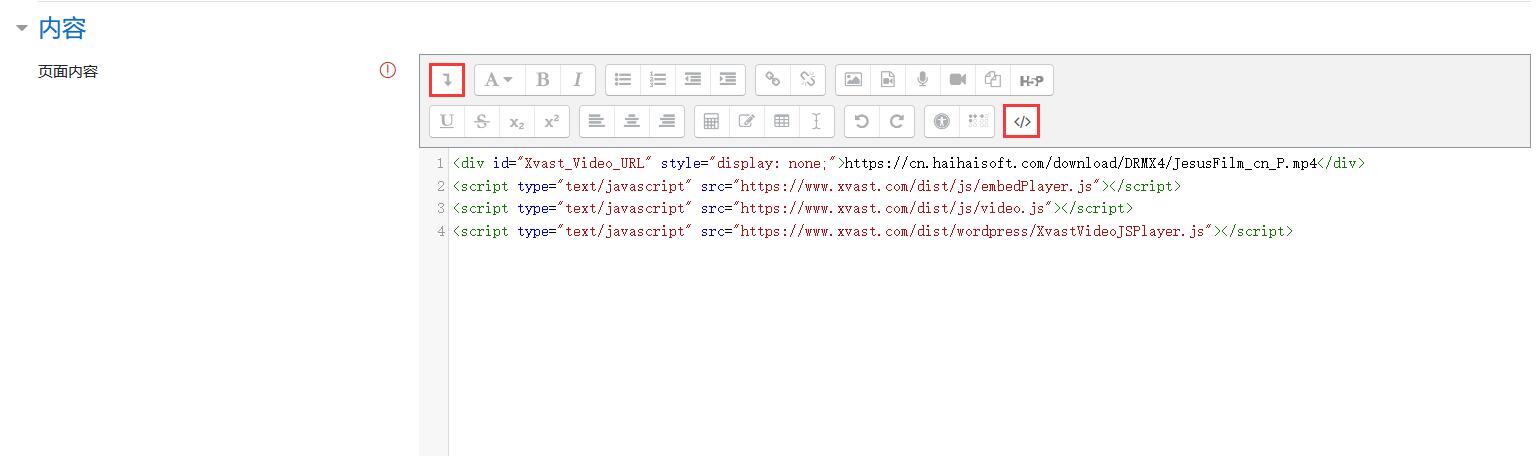The image size is (1540, 470).
Task: Click the insert link chain icon
Action: 772,80
